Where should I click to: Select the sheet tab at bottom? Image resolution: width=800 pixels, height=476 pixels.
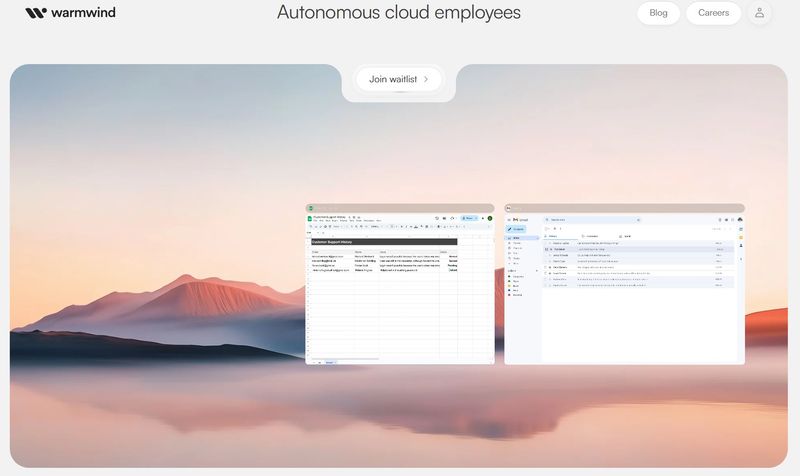tap(330, 362)
